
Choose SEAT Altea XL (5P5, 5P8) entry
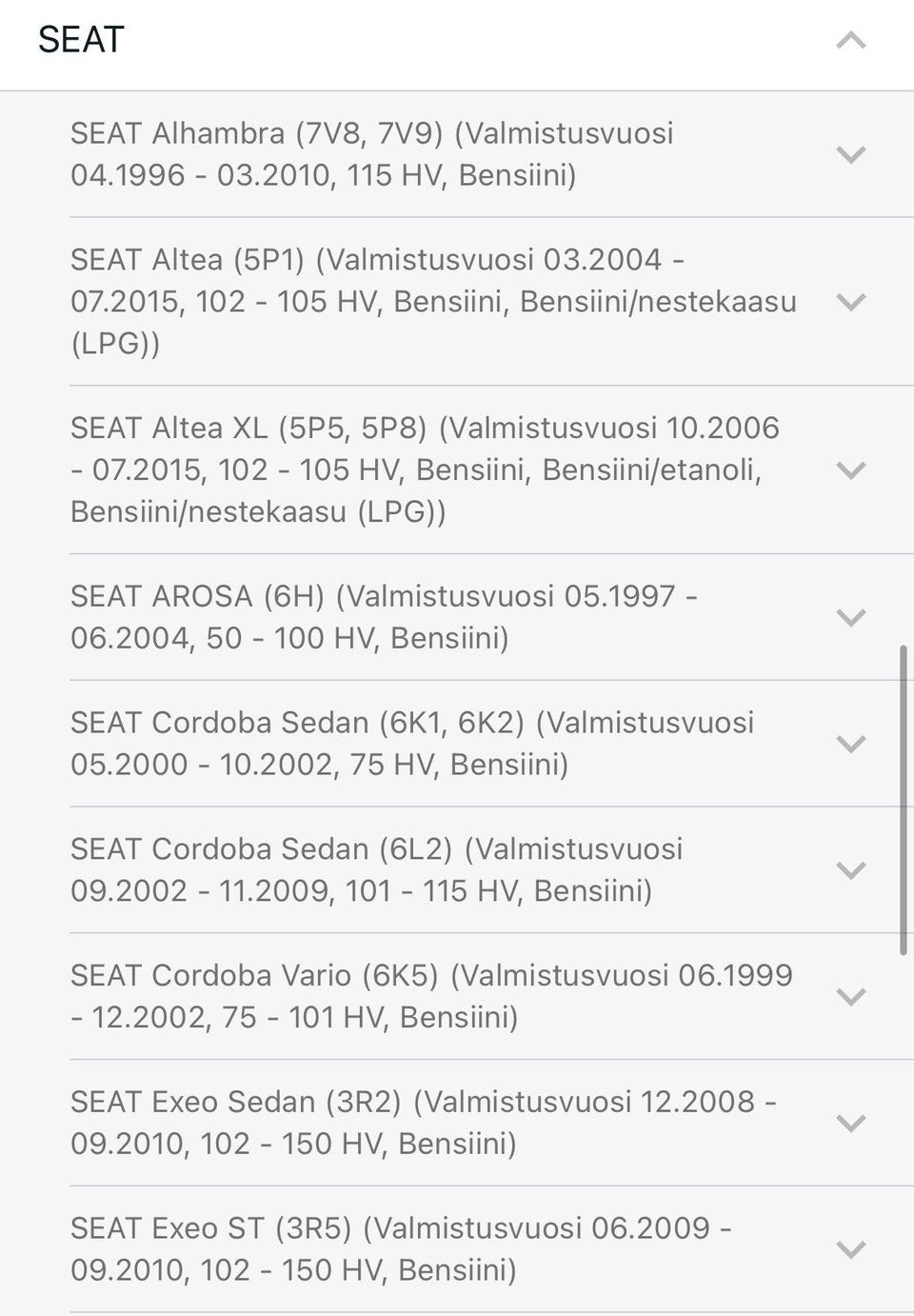[x=425, y=470]
